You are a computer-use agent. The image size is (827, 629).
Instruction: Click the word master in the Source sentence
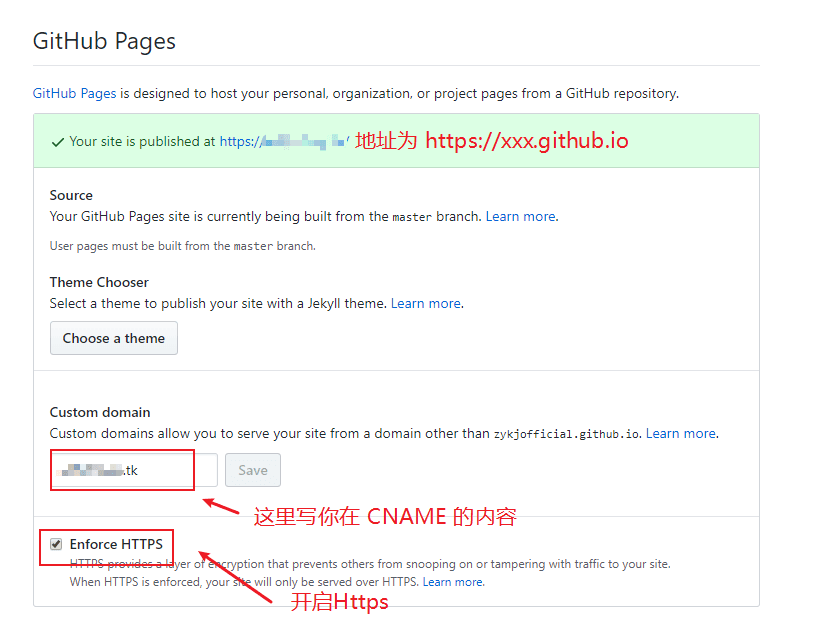coord(412,217)
